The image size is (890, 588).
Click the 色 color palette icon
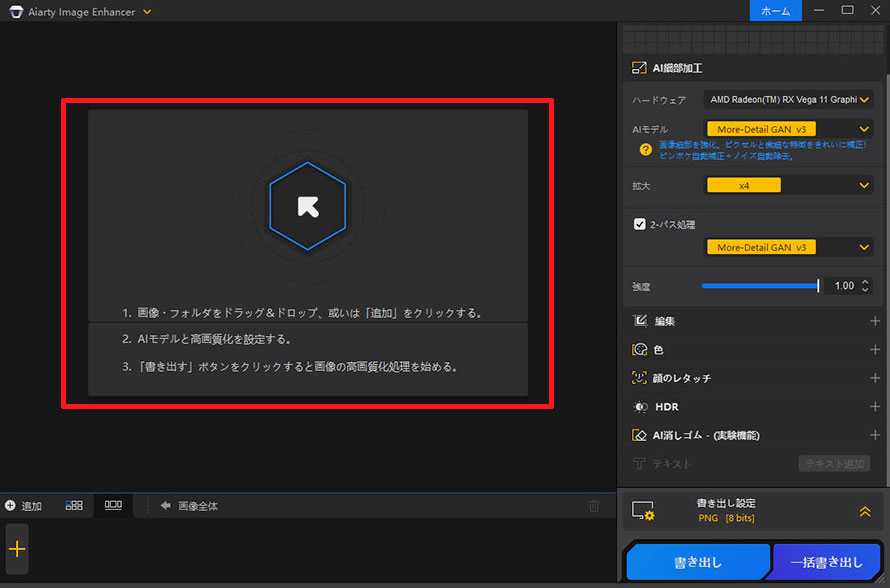click(x=640, y=350)
